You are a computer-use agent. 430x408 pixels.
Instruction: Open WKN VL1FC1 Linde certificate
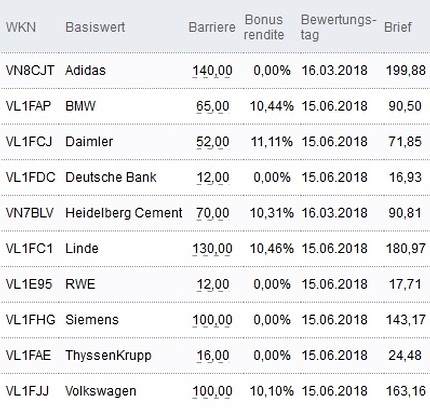pos(29,248)
